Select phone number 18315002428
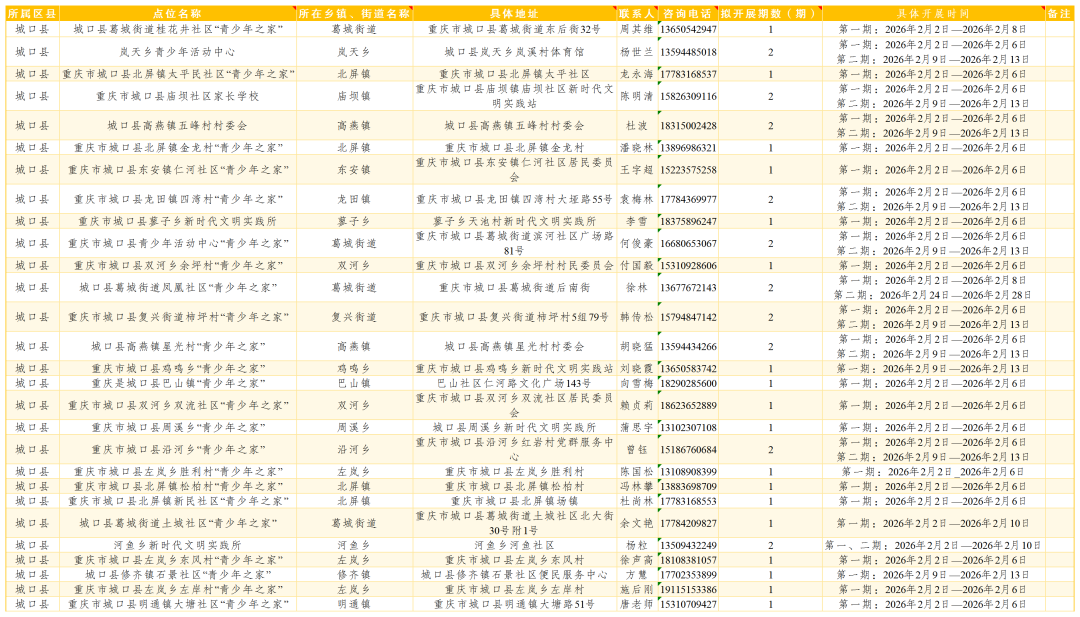Viewport: 1080px width, 617px height. tap(688, 126)
